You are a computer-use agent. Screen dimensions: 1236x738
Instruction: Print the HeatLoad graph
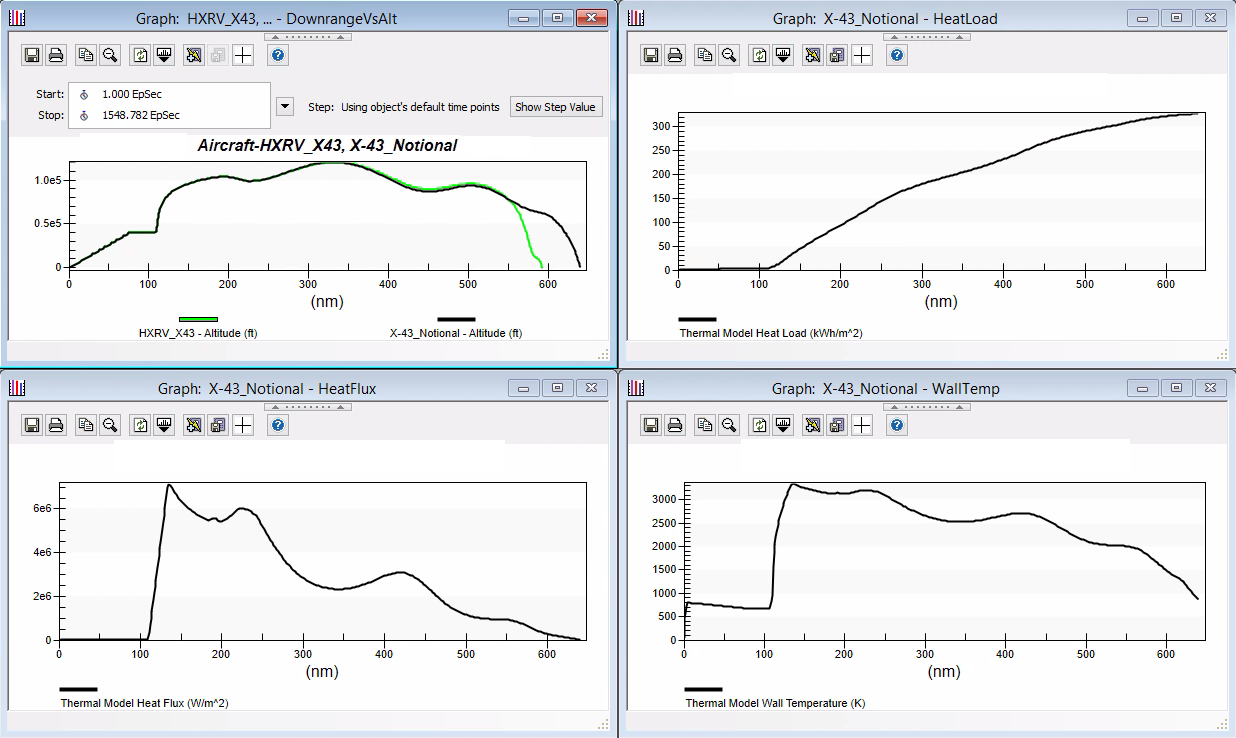tap(675, 56)
